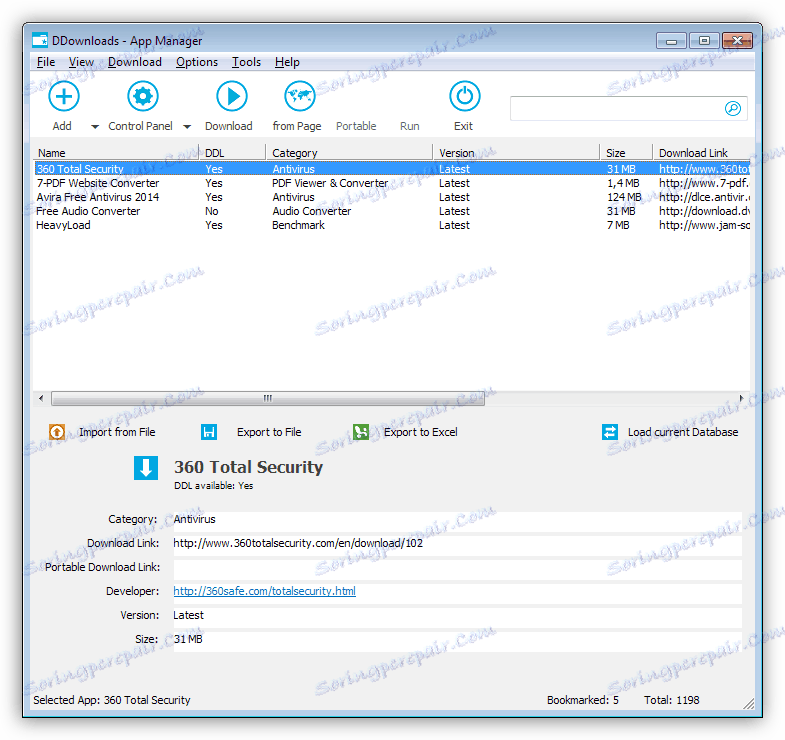This screenshot has height=740, width=785.
Task: Click the Export to Excel label
Action: click(x=421, y=432)
